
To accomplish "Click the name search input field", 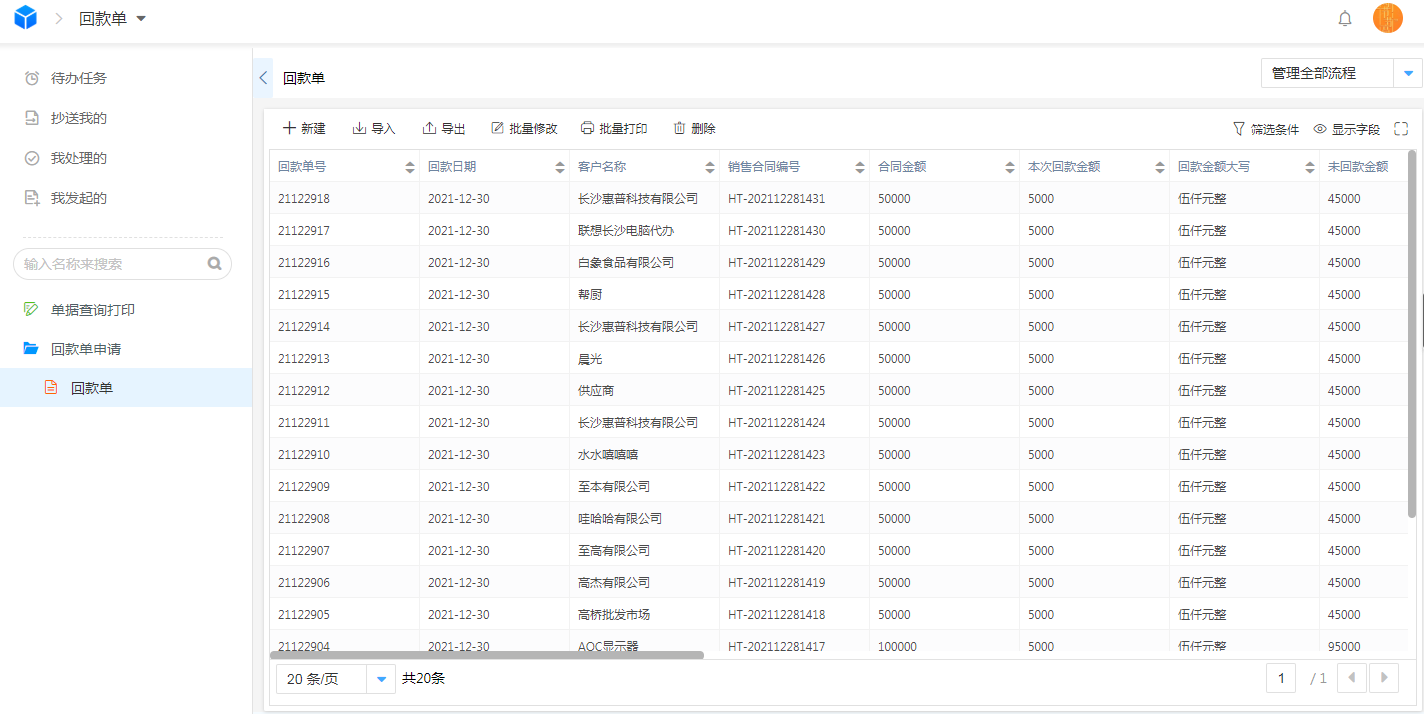I will (x=110, y=263).
